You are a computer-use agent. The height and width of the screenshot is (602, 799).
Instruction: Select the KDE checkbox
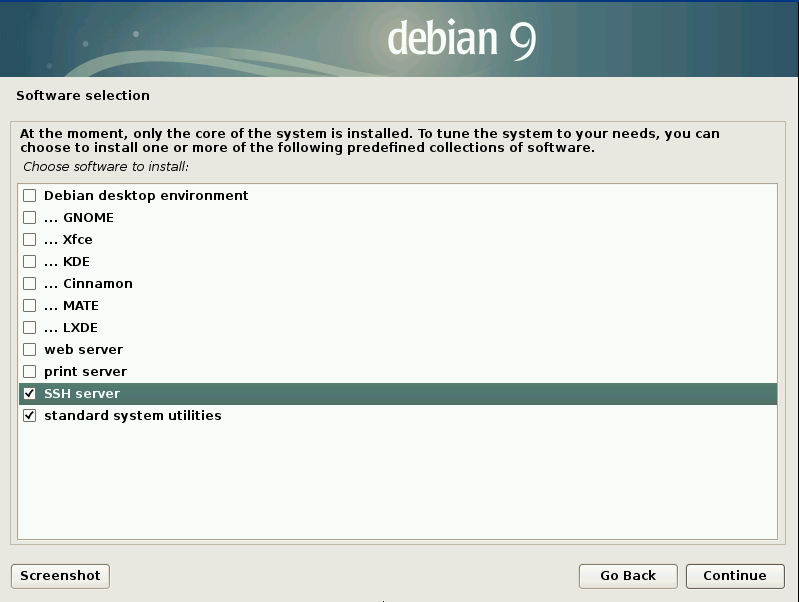[29, 262]
